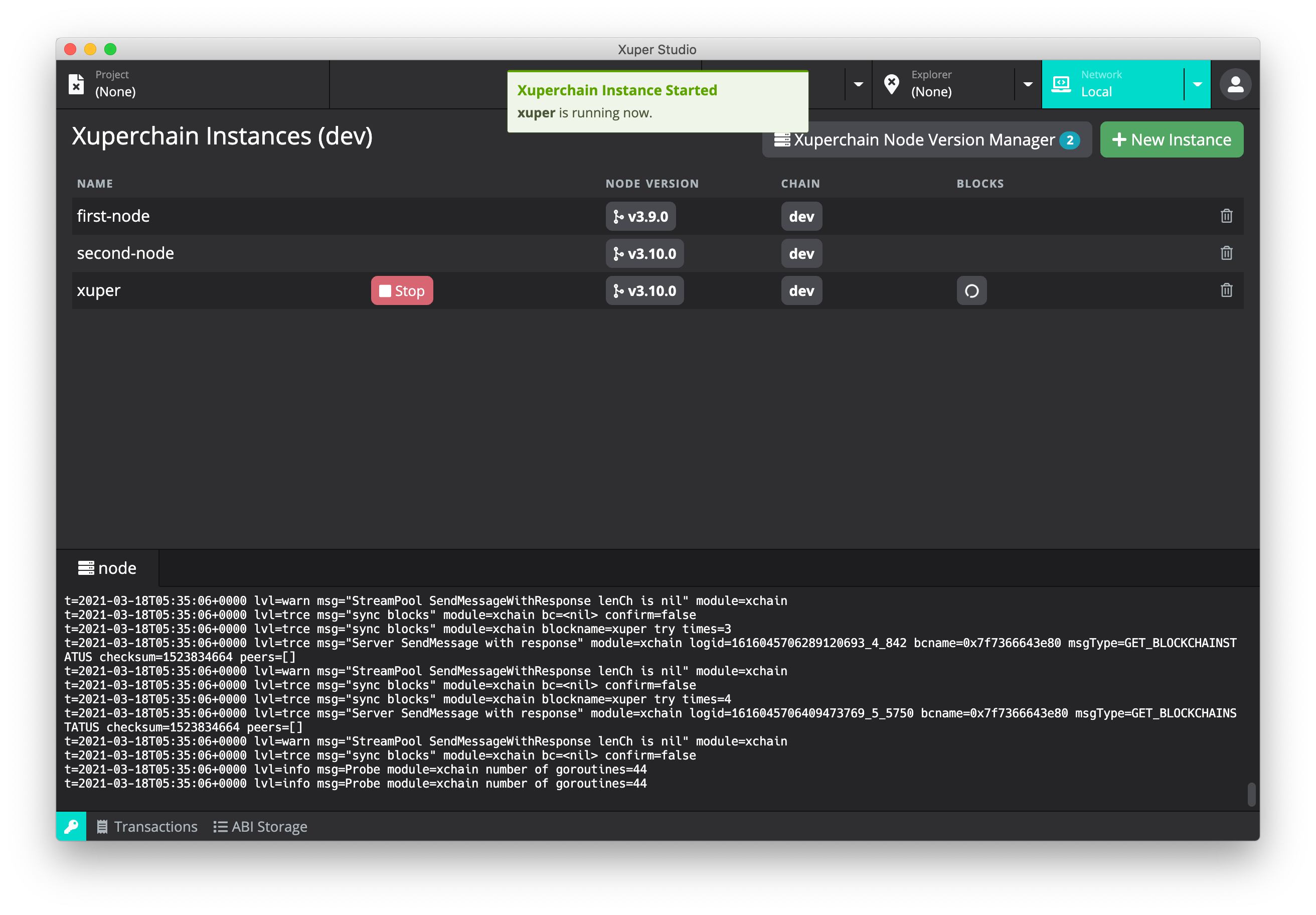Open Xuperchain Node Version Manager
Image resolution: width=1316 pixels, height=915 pixels.
[x=926, y=140]
